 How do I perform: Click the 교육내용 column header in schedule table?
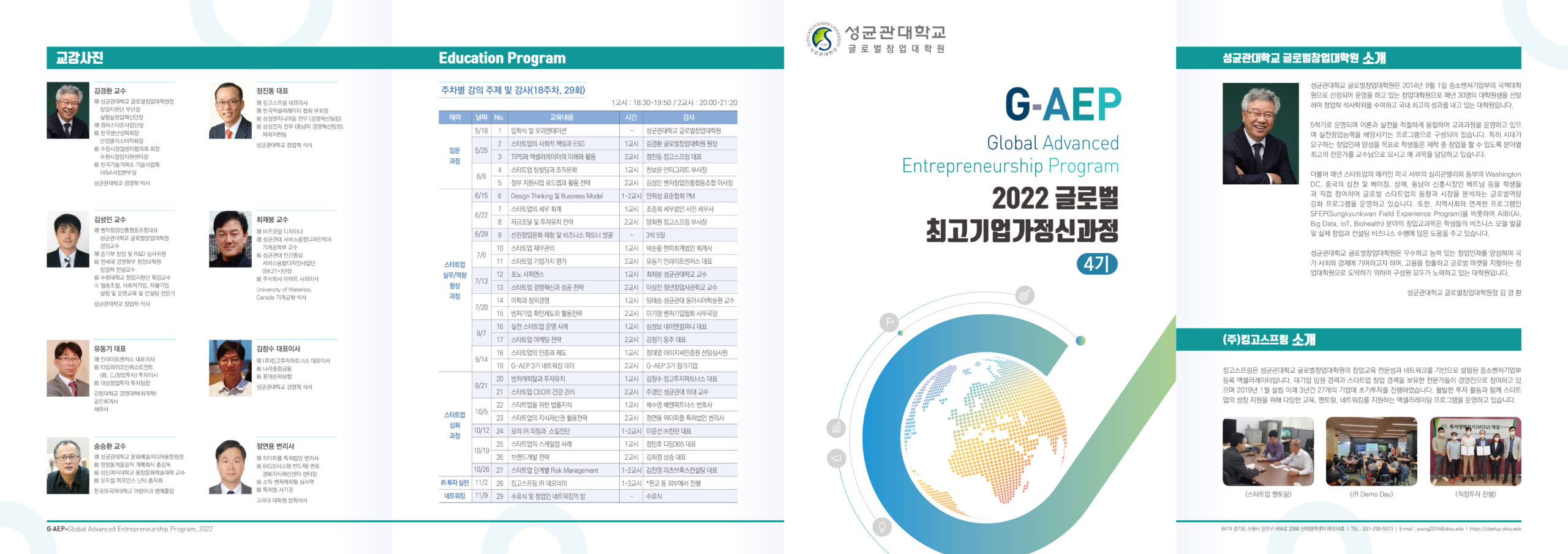[x=561, y=118]
